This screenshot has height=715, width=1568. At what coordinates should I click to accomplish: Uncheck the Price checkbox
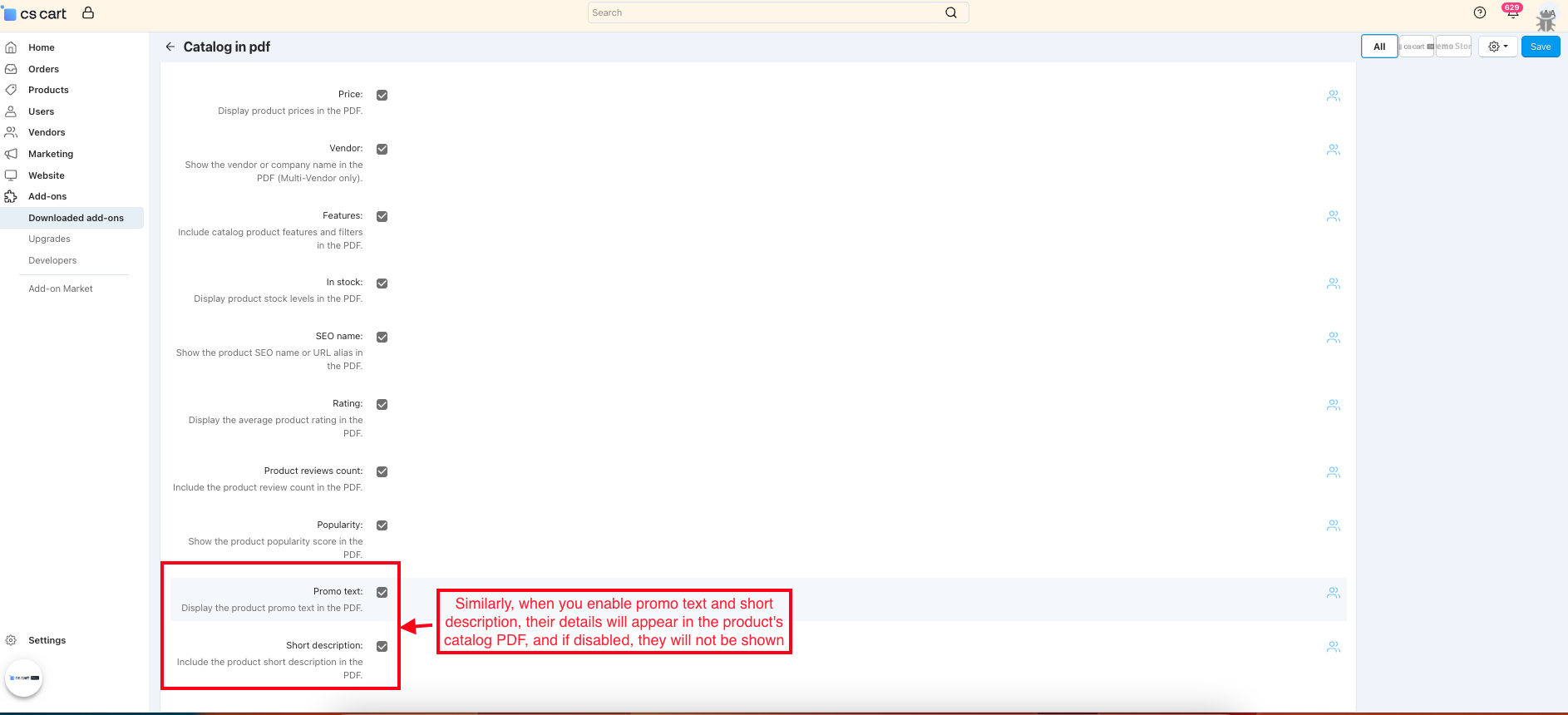(382, 96)
